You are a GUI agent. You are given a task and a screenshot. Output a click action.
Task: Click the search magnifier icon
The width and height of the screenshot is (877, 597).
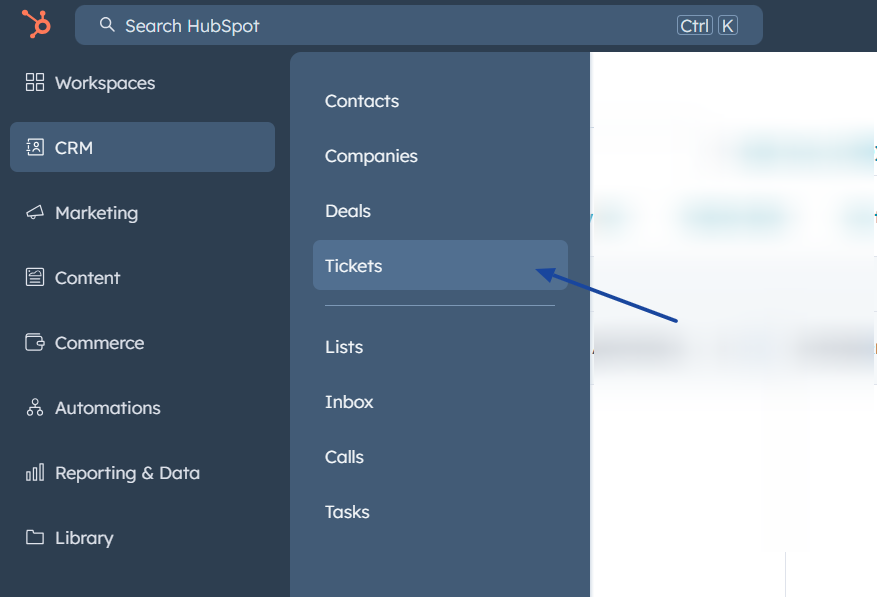tap(107, 25)
